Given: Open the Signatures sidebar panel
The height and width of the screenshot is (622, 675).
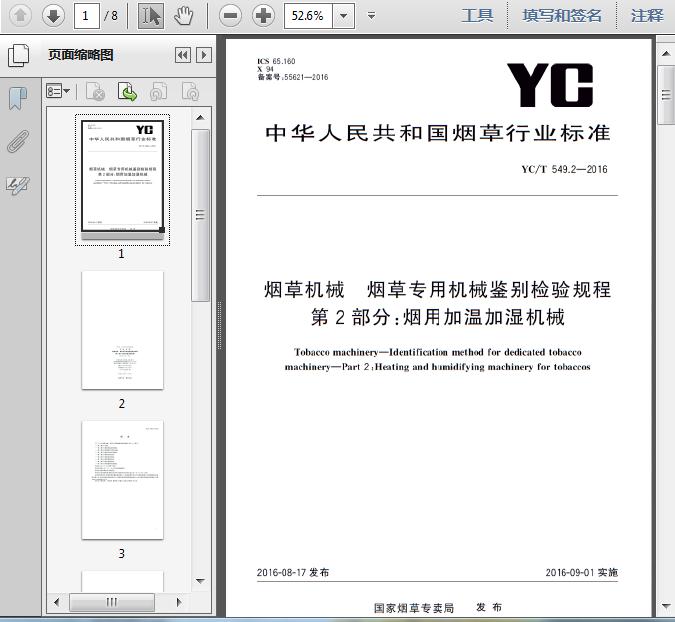Looking at the screenshot, I should (18, 186).
